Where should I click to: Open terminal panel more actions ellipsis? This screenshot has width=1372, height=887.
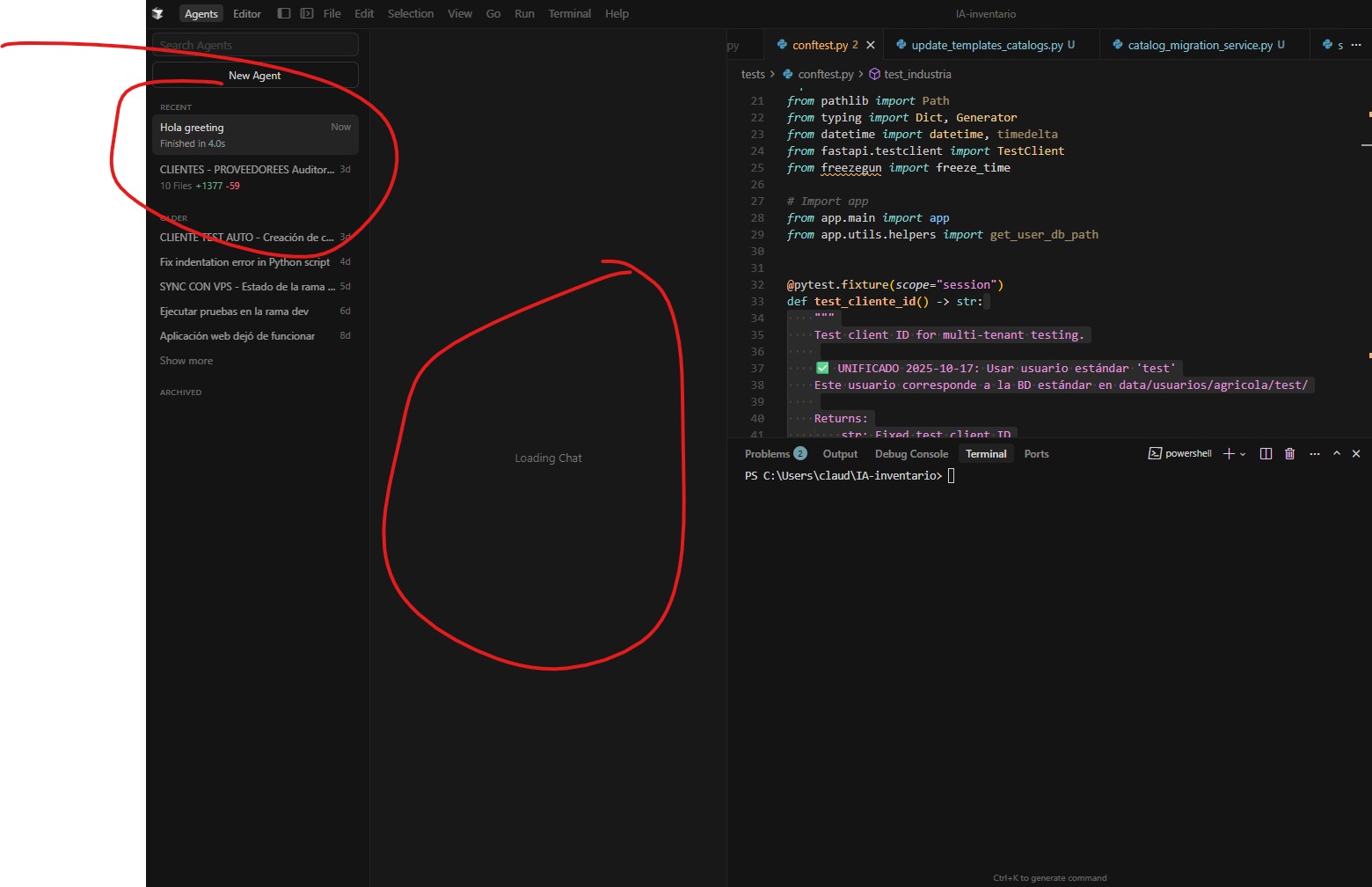(1314, 454)
